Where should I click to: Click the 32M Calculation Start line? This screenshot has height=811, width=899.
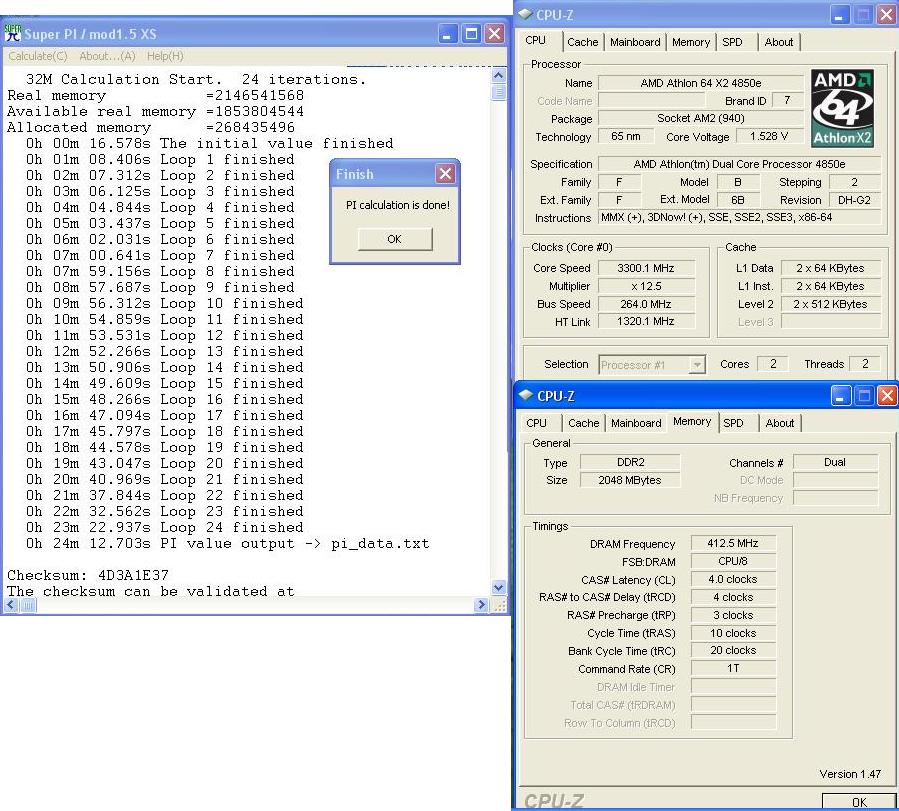(196, 79)
